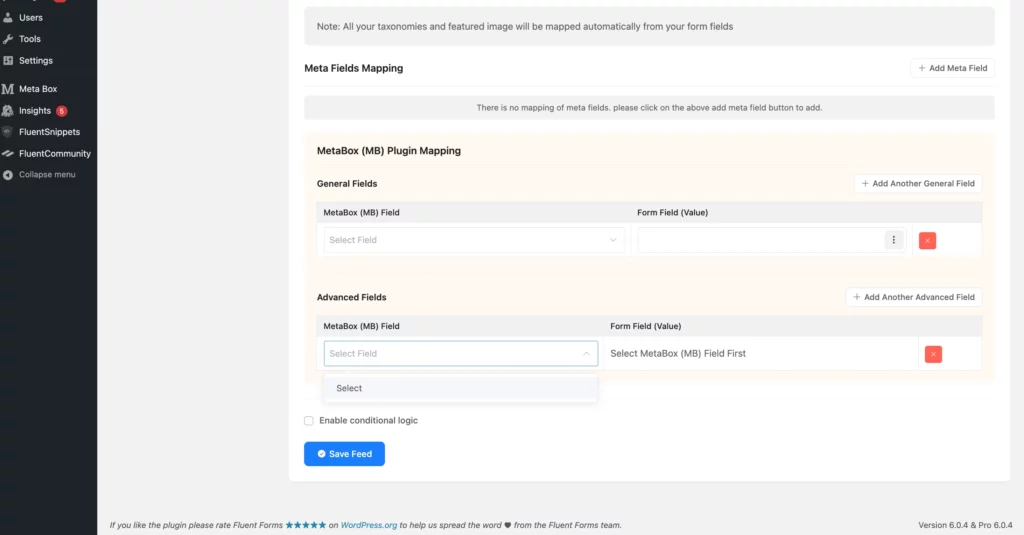Click the MetaBox (MB) Plugin Mapping heading

point(389,151)
